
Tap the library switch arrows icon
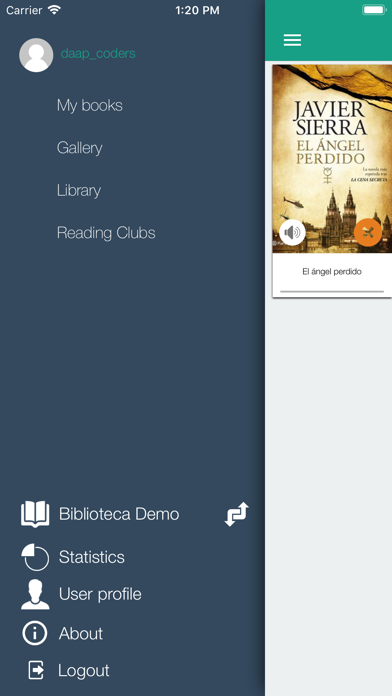(x=237, y=514)
